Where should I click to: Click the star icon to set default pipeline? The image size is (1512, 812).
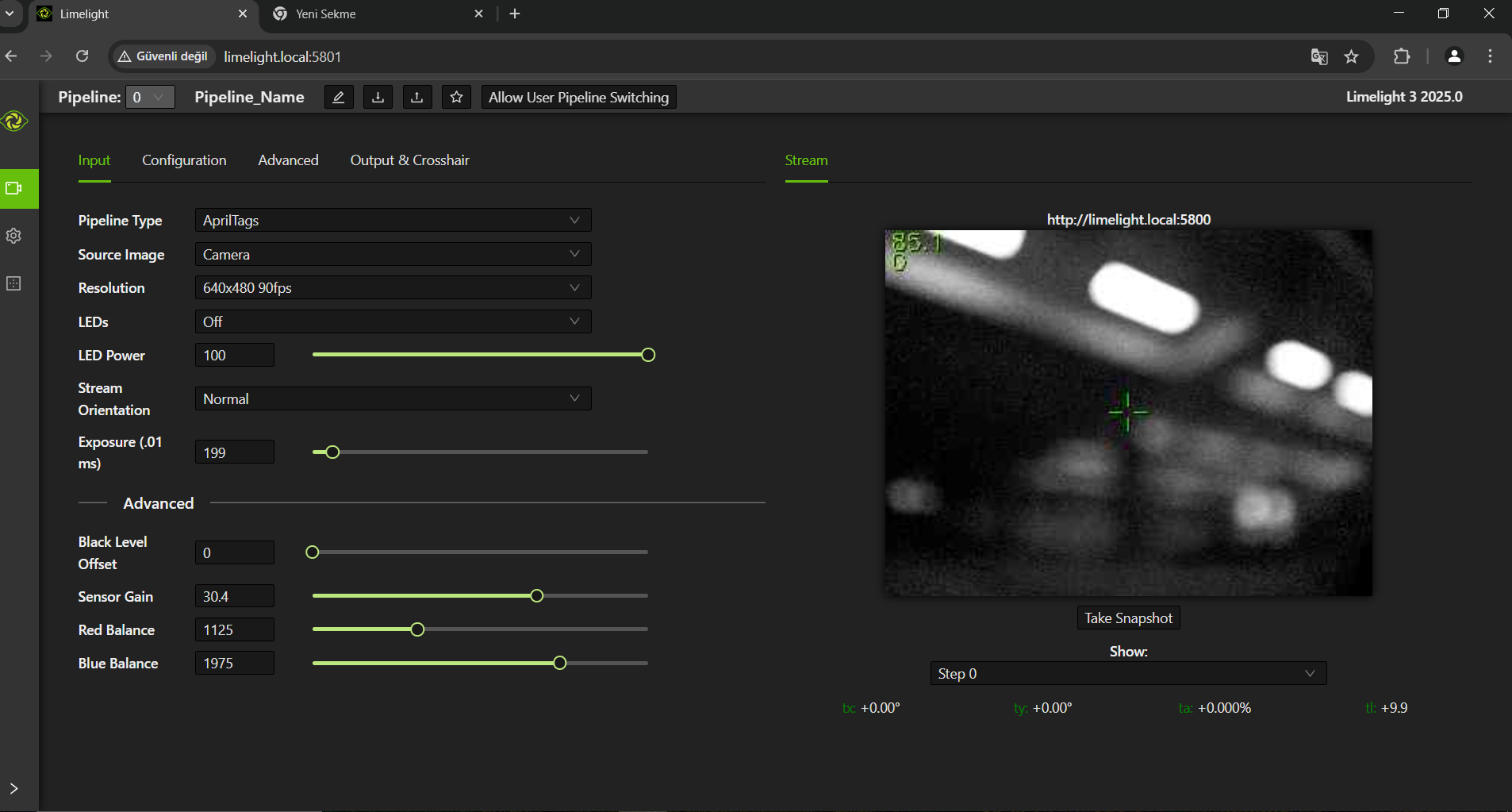[456, 97]
